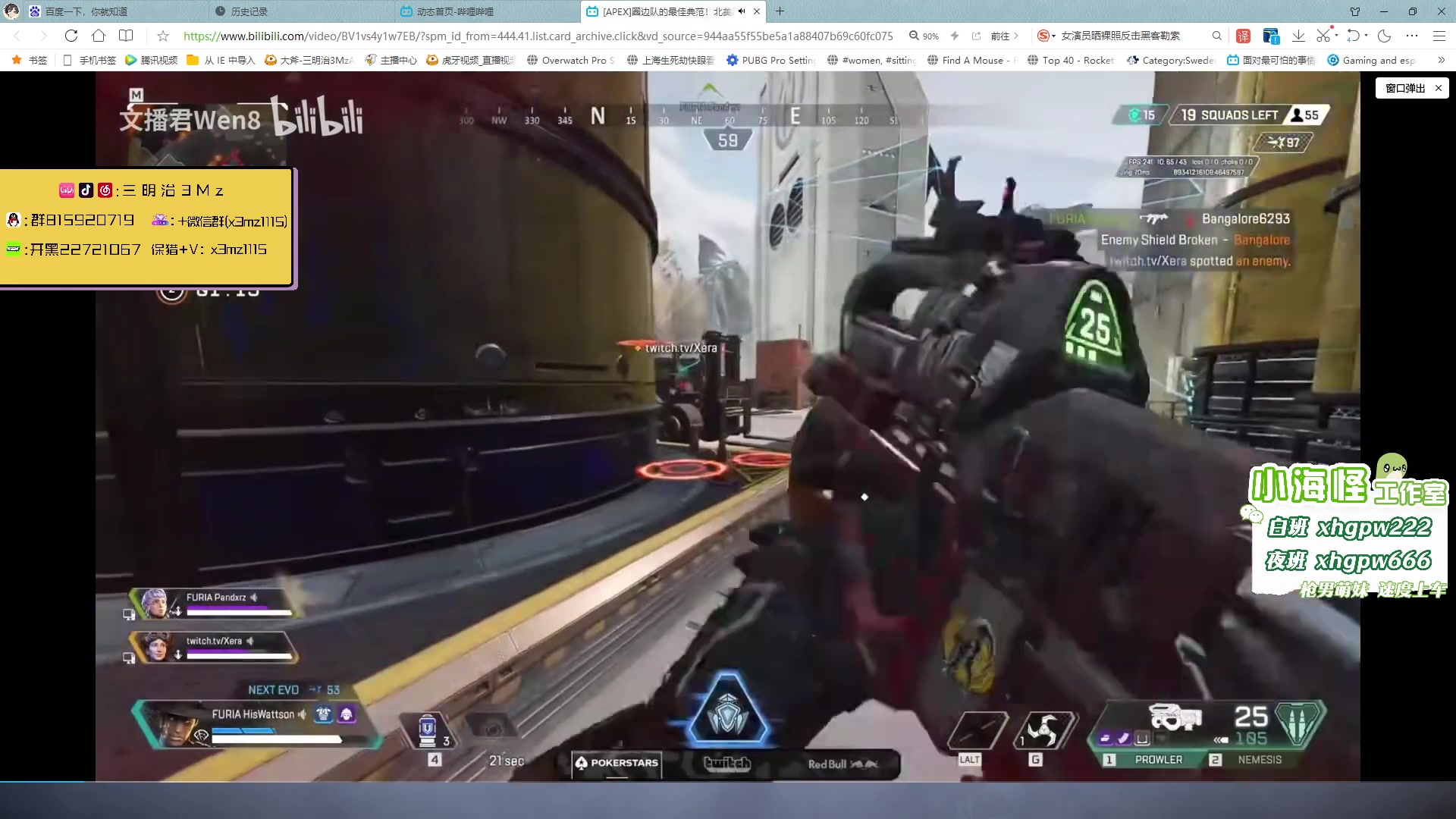Toggle night mode moon icon

[x=1385, y=36]
